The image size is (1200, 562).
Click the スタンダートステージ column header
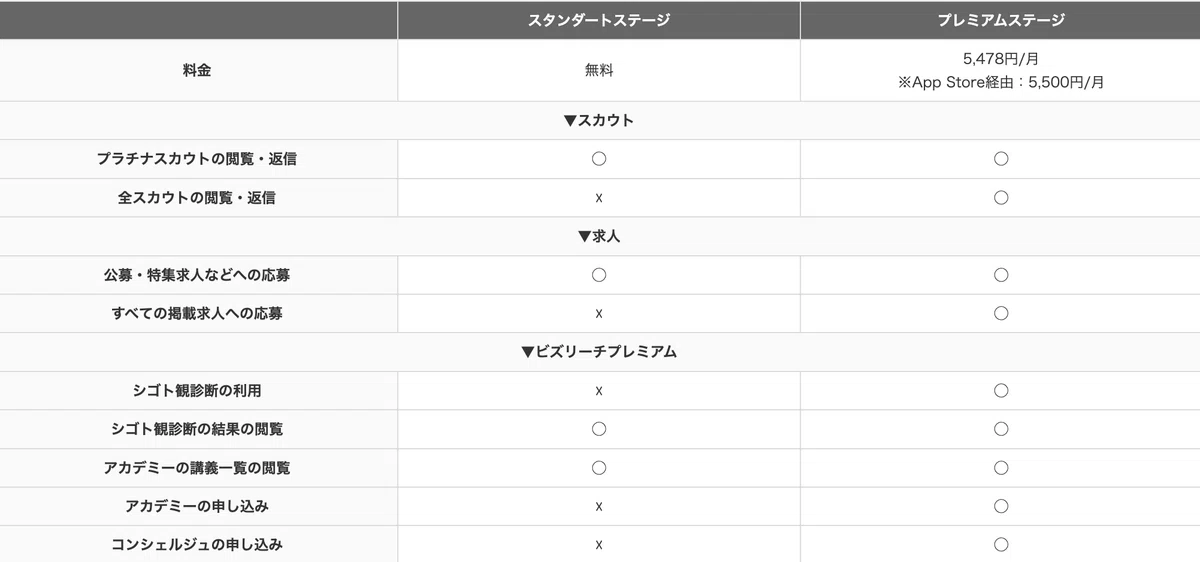pos(598,20)
